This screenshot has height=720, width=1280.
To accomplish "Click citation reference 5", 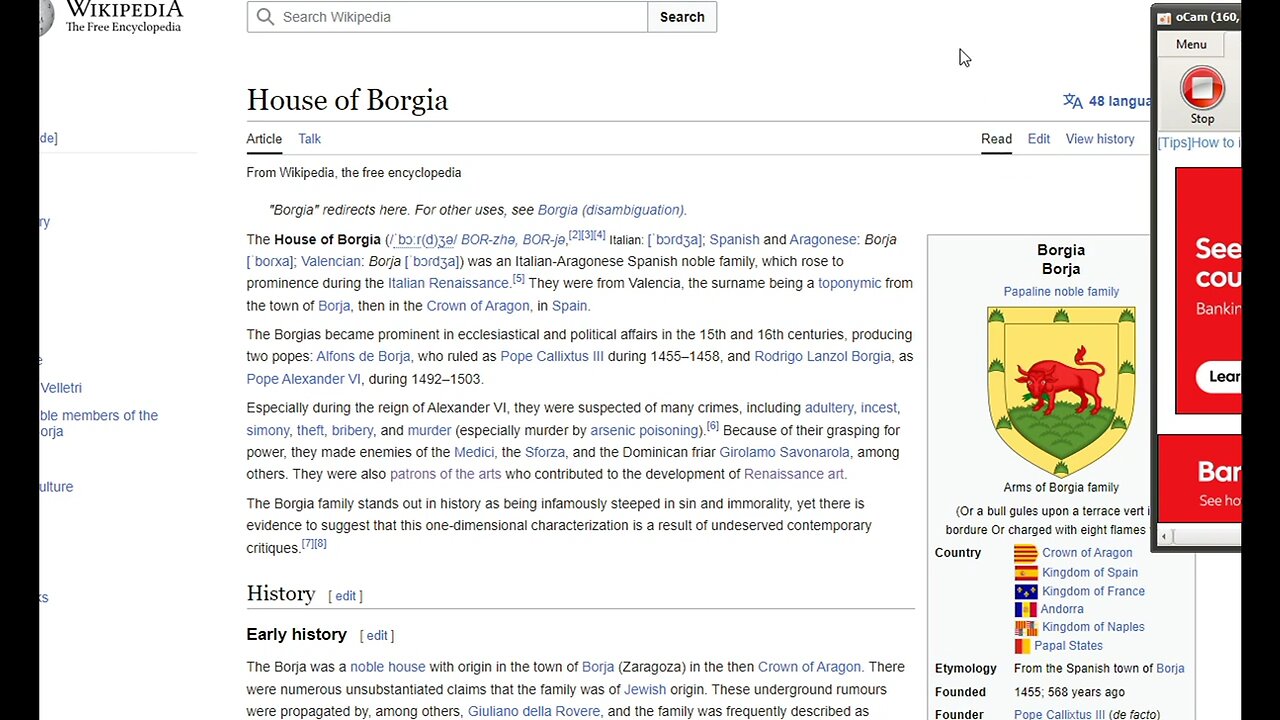I will point(519,279).
